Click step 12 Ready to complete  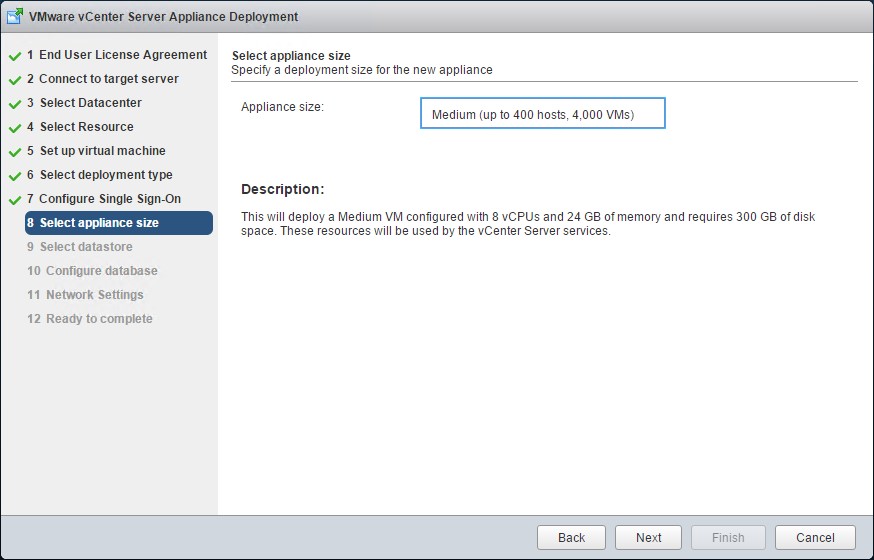point(90,318)
